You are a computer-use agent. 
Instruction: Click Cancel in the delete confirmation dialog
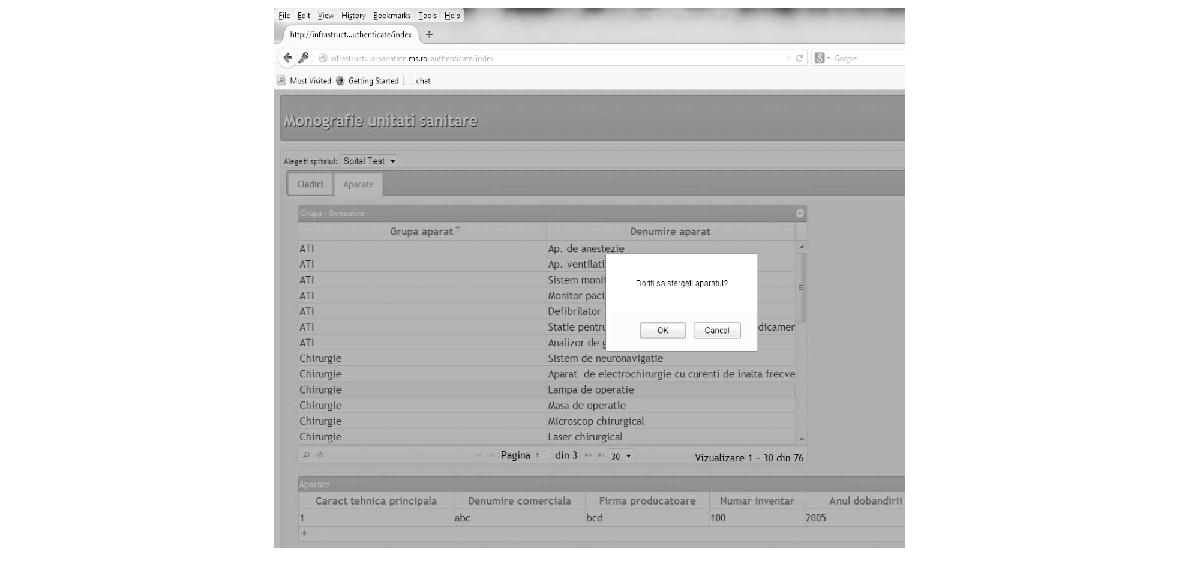click(717, 330)
